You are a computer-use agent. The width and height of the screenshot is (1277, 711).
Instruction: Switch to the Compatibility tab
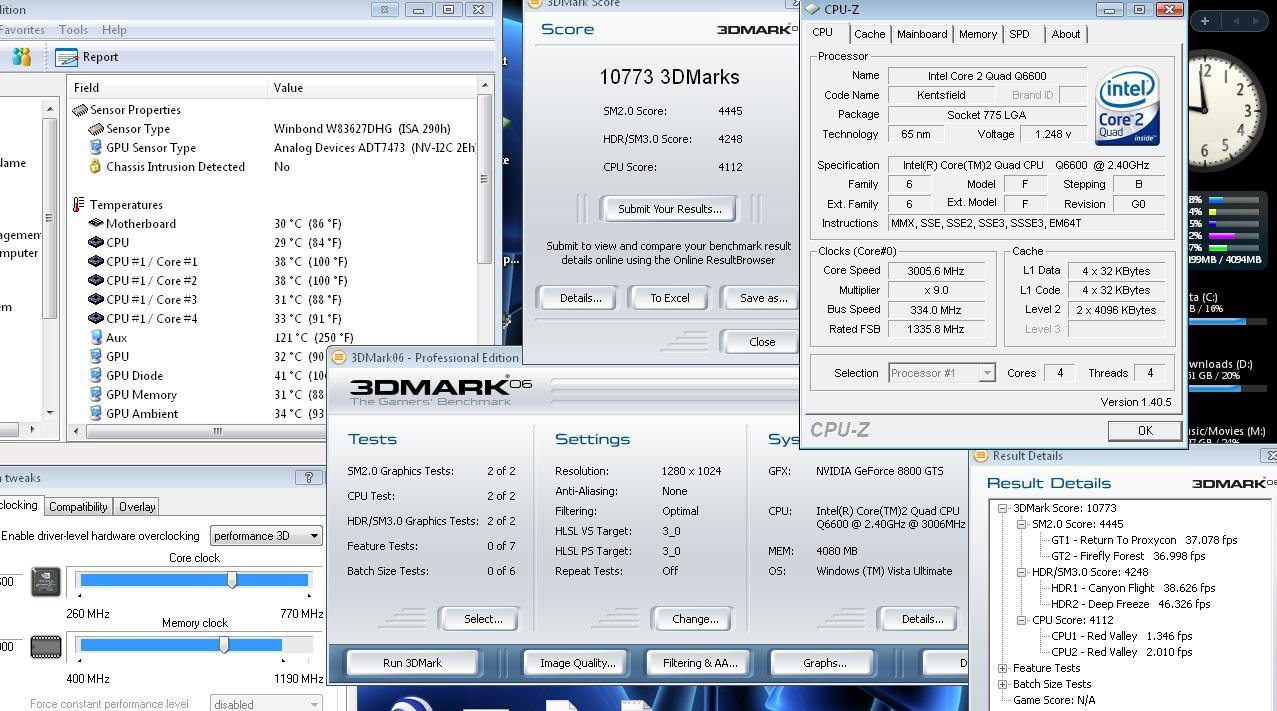click(x=78, y=507)
